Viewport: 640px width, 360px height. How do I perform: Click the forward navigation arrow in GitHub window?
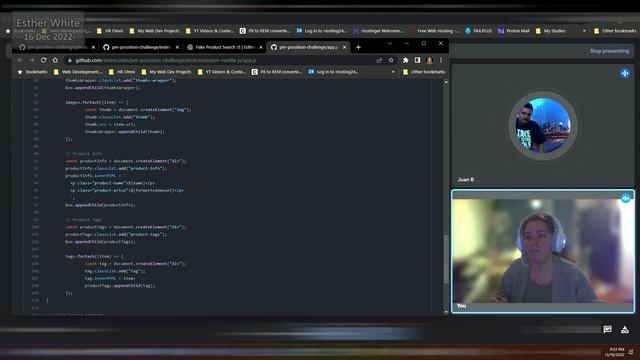tap(32, 60)
